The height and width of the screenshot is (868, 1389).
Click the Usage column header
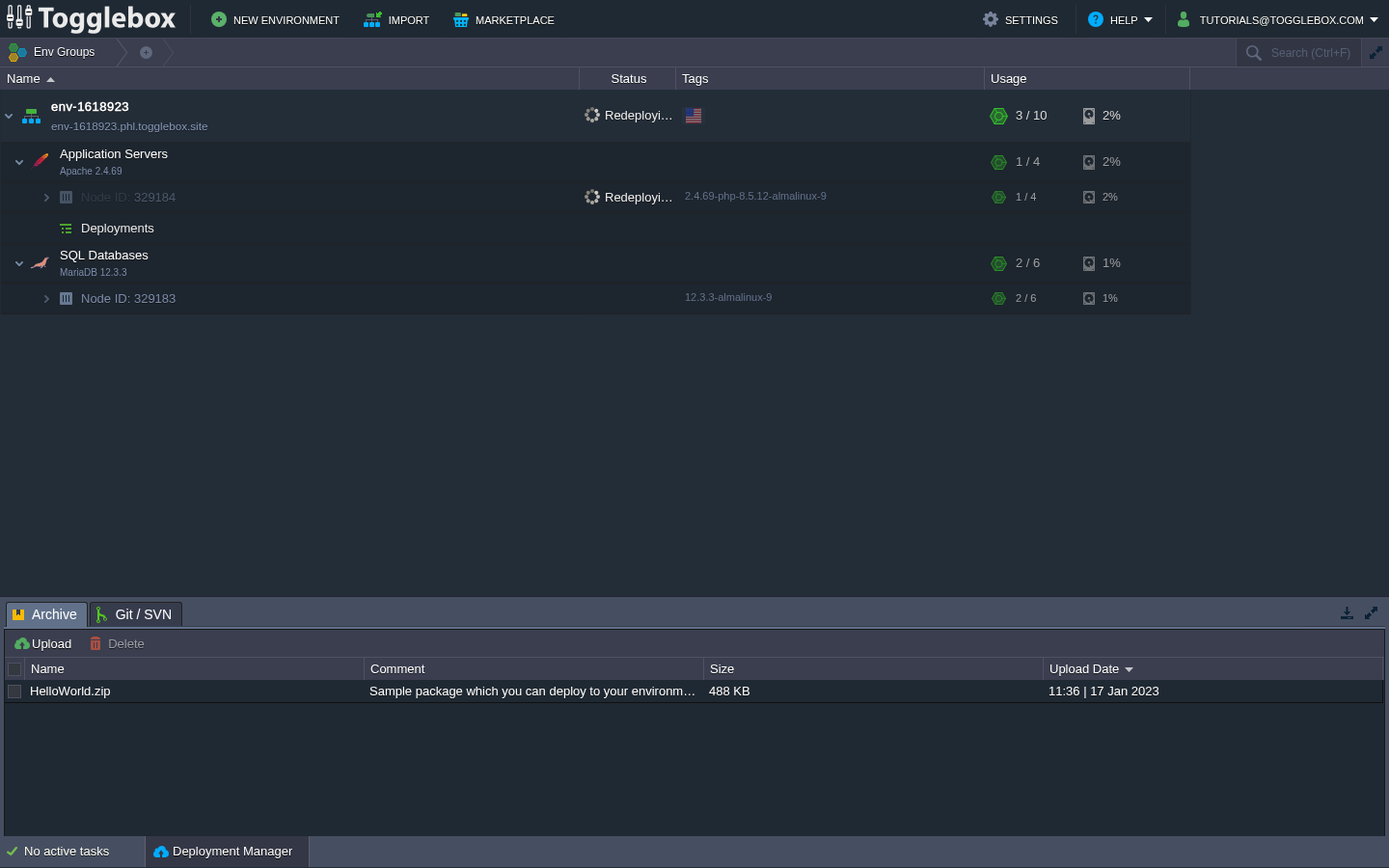tap(1087, 79)
